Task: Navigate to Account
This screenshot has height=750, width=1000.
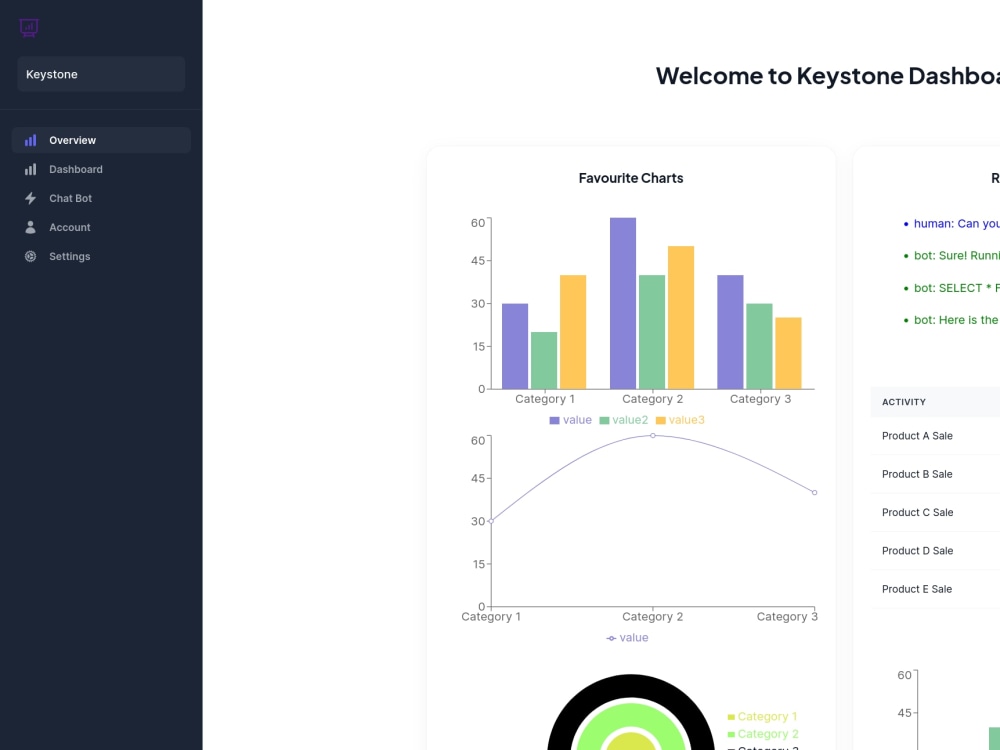Action: [101, 227]
